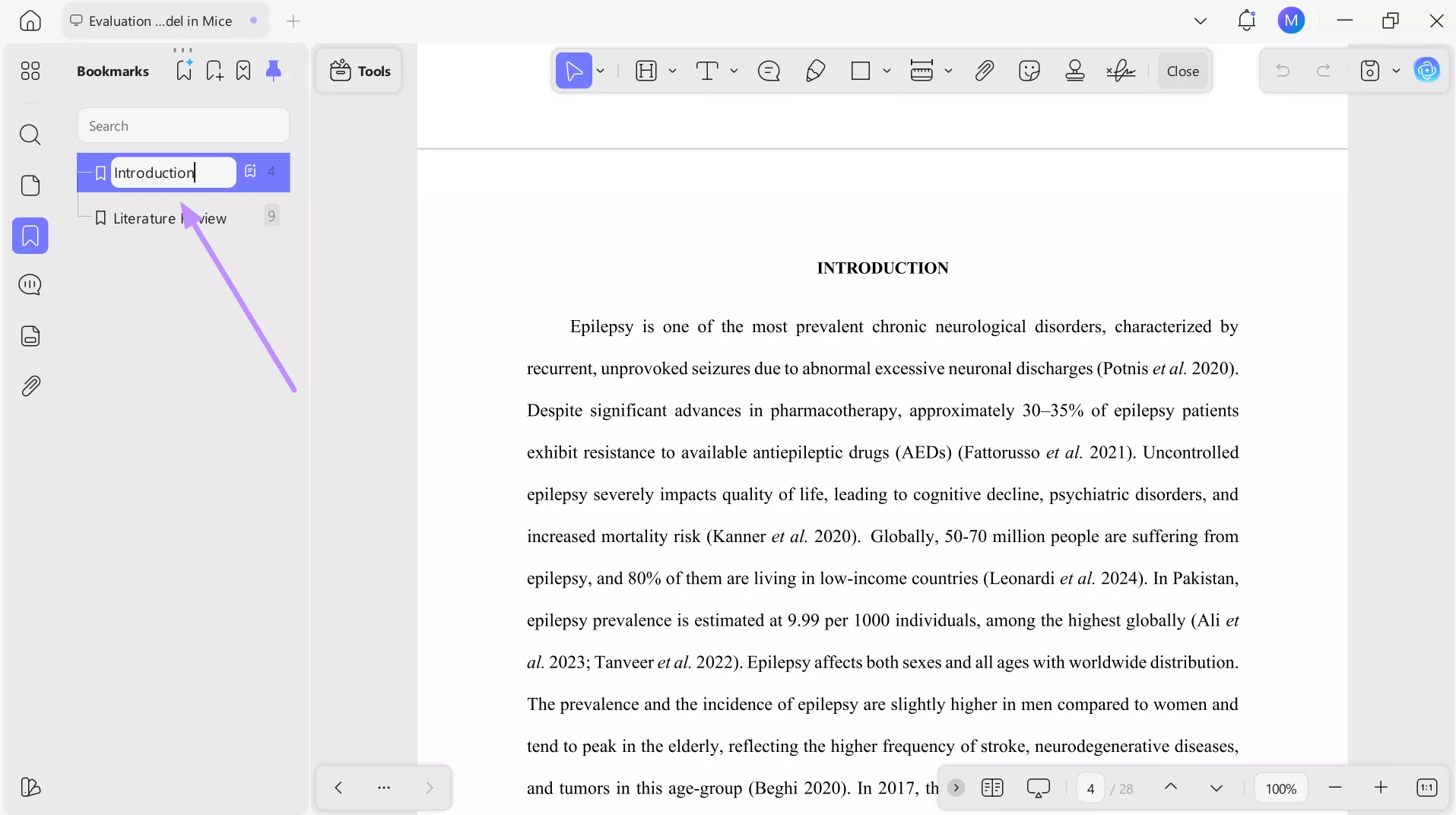
Task: Select the Text (T) tool
Action: coord(707,71)
